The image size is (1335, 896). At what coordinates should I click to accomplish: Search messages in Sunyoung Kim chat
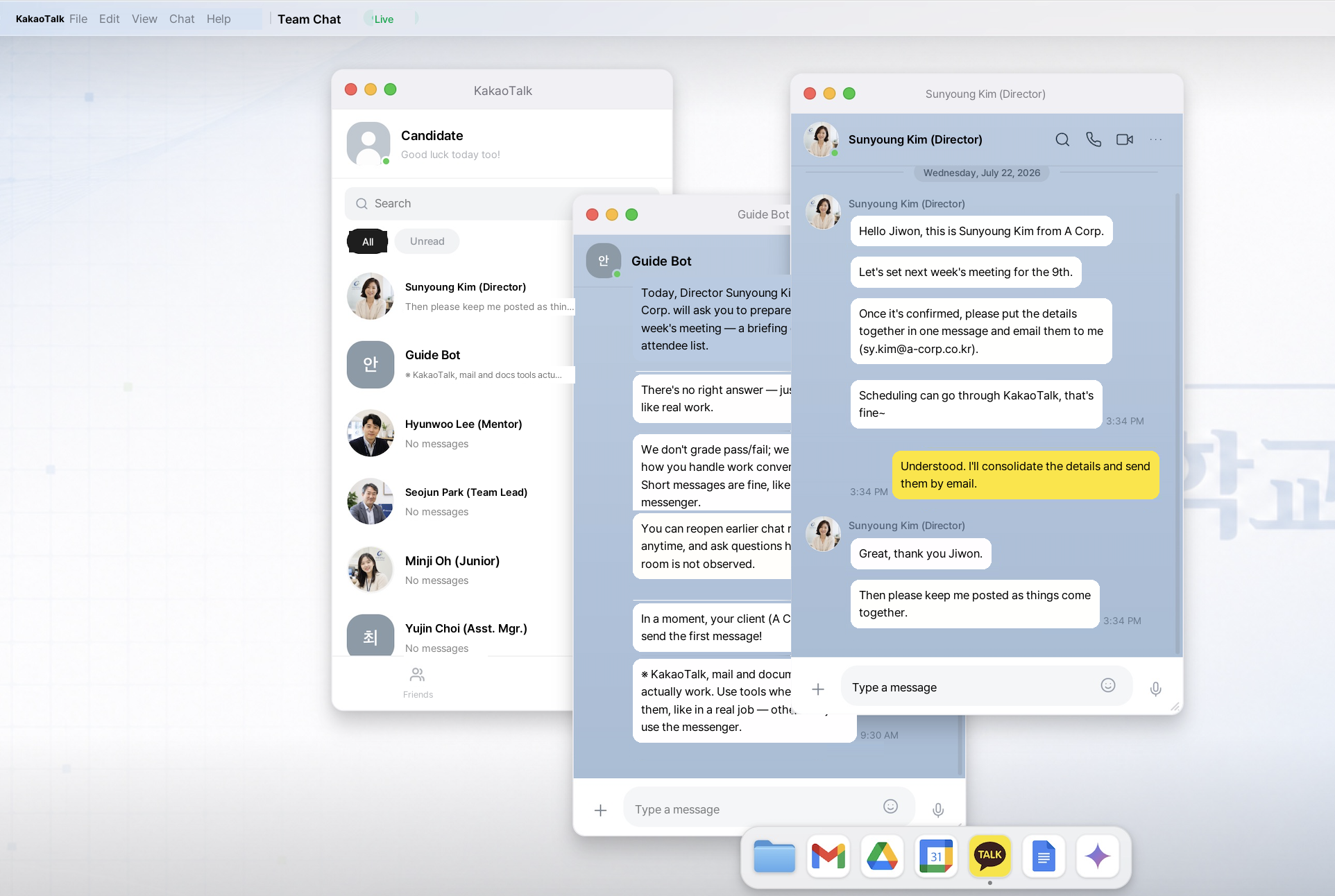click(1062, 139)
